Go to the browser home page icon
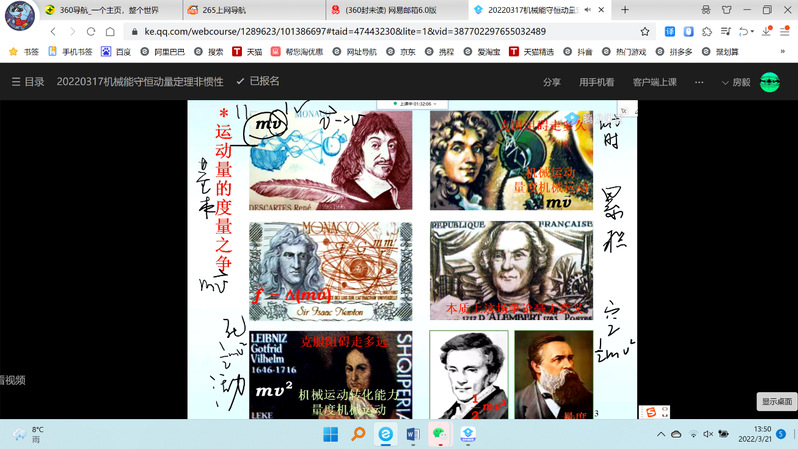Screen dimensions: 798x449 (x=110, y=31)
